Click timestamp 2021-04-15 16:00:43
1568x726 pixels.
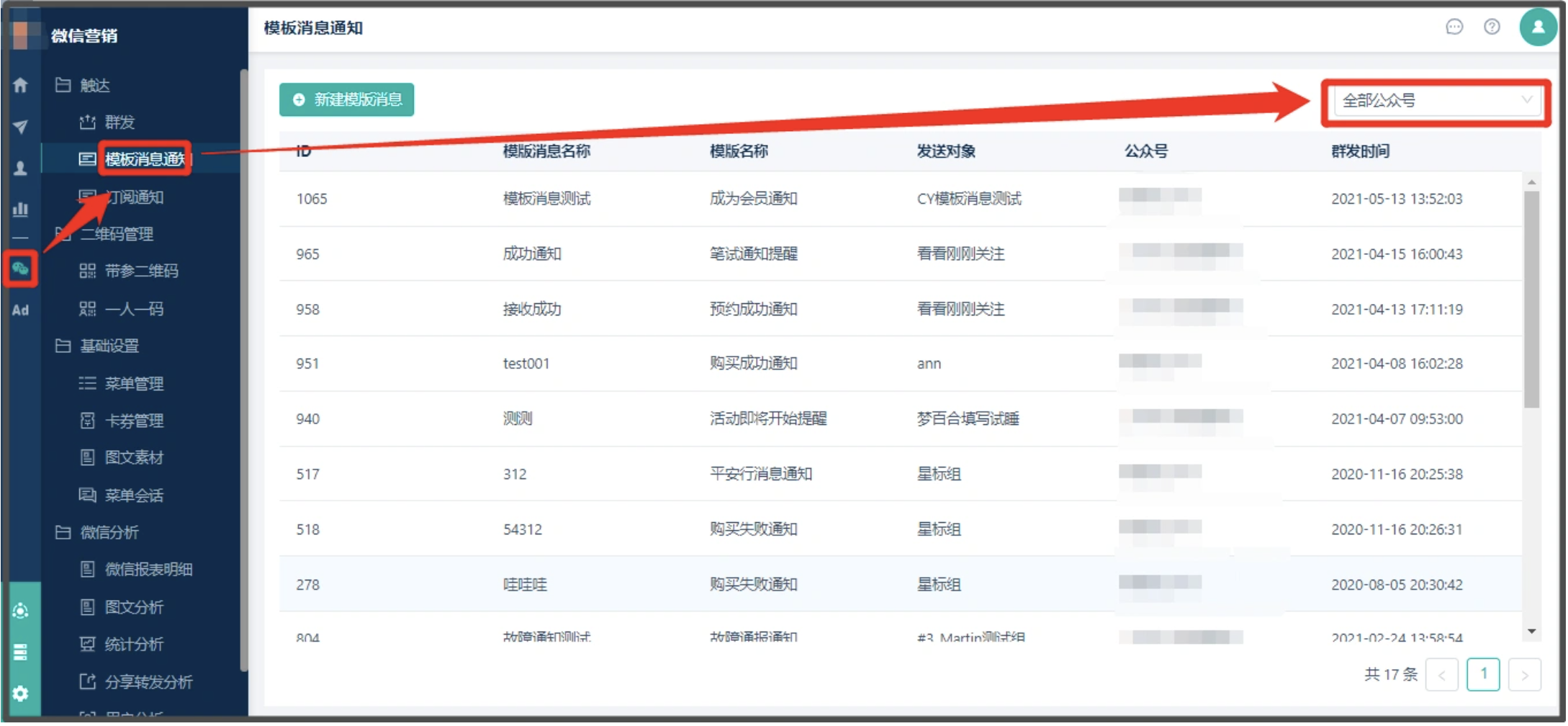[1397, 254]
